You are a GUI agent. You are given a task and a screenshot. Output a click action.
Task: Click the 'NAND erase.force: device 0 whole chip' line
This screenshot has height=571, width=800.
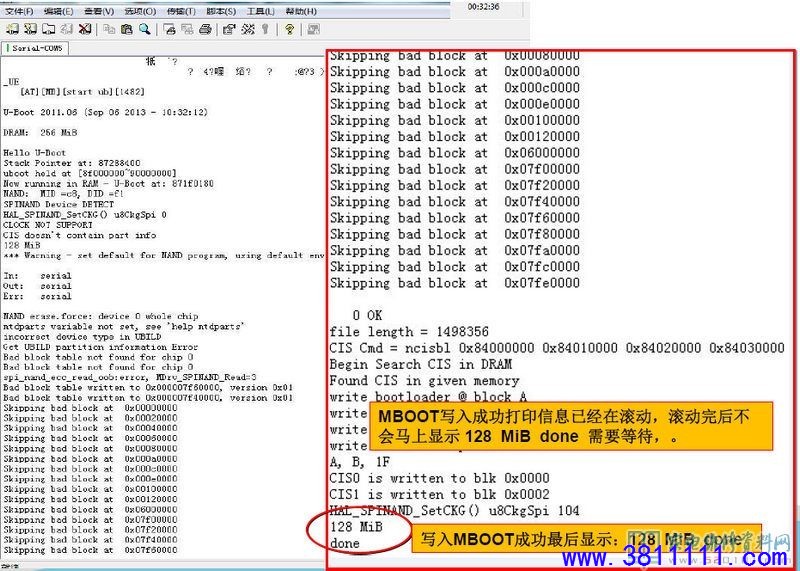(101, 316)
